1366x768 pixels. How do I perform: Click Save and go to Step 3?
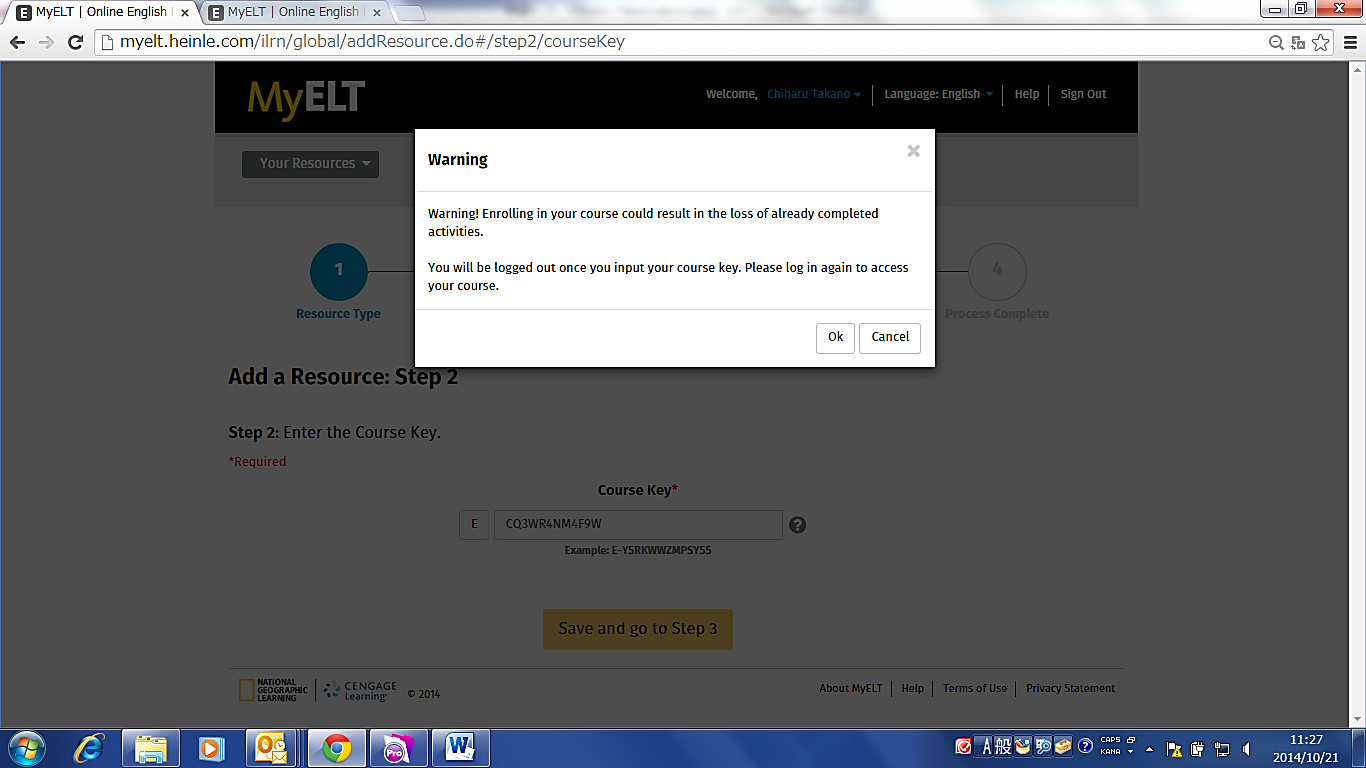tap(638, 629)
